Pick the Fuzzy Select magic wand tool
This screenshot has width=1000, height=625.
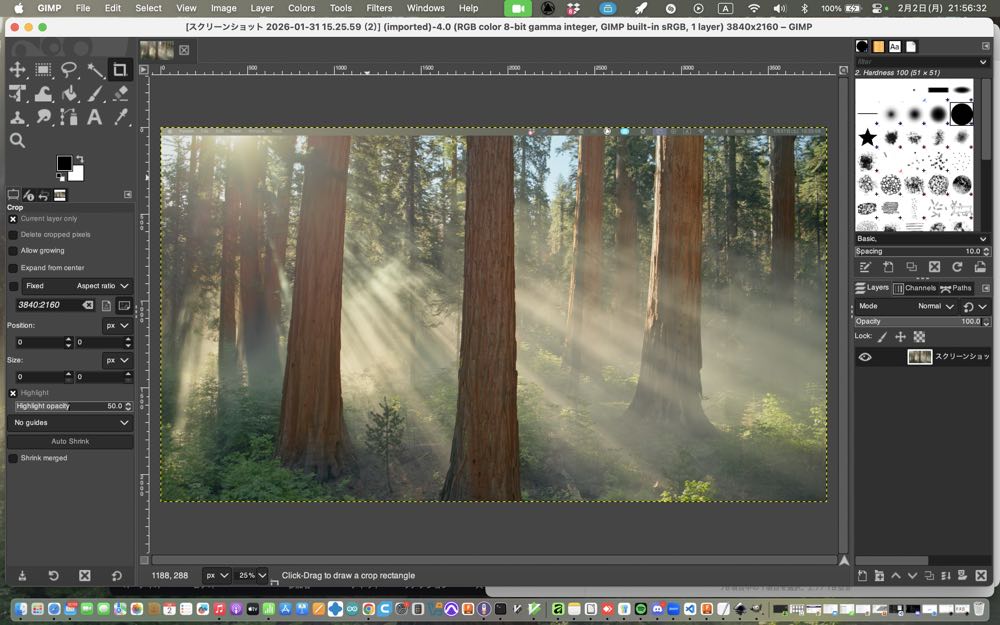(x=95, y=70)
